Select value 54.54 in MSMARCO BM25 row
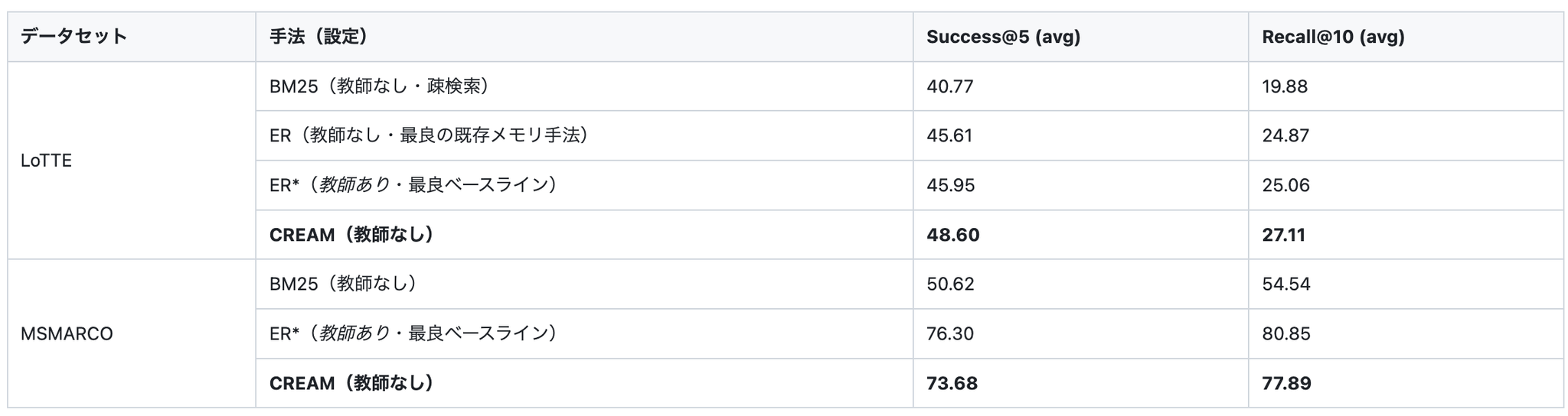 (1286, 284)
